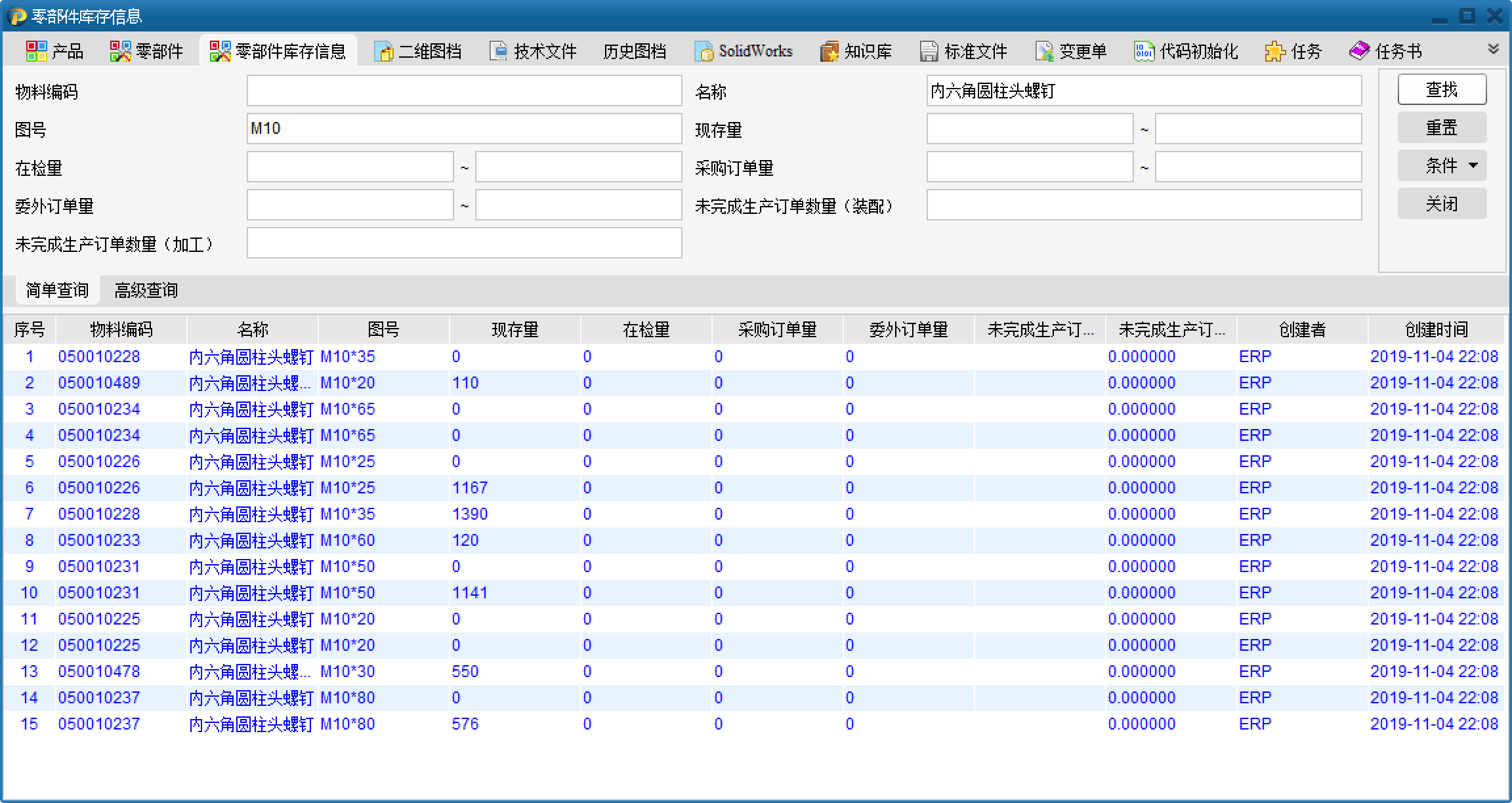Image resolution: width=1512 pixels, height=803 pixels.
Task: Sort by 现存量 column header
Action: 514,329
